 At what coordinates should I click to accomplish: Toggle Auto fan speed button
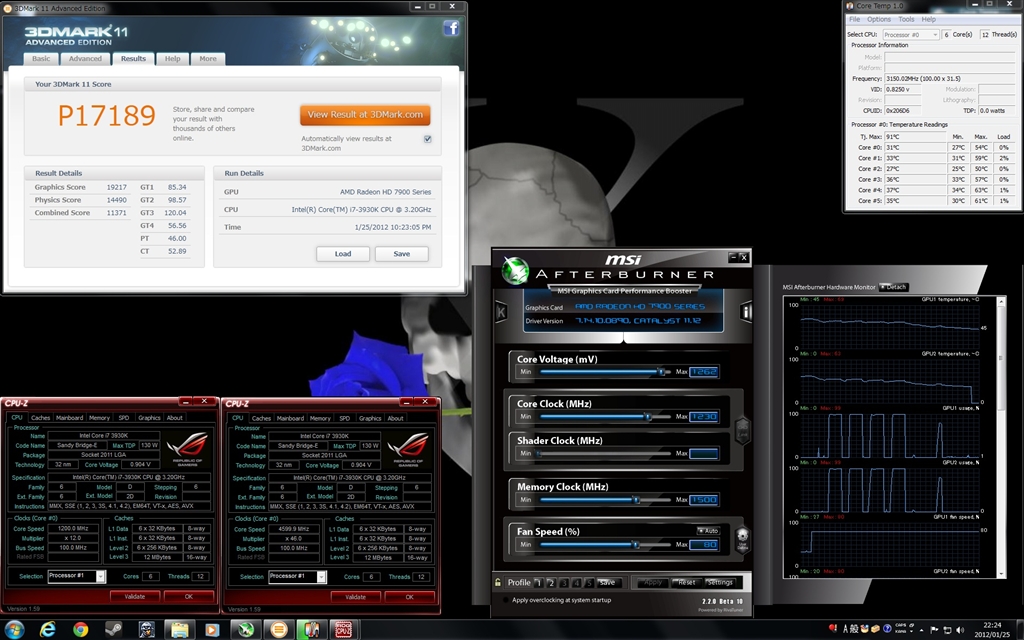708,530
